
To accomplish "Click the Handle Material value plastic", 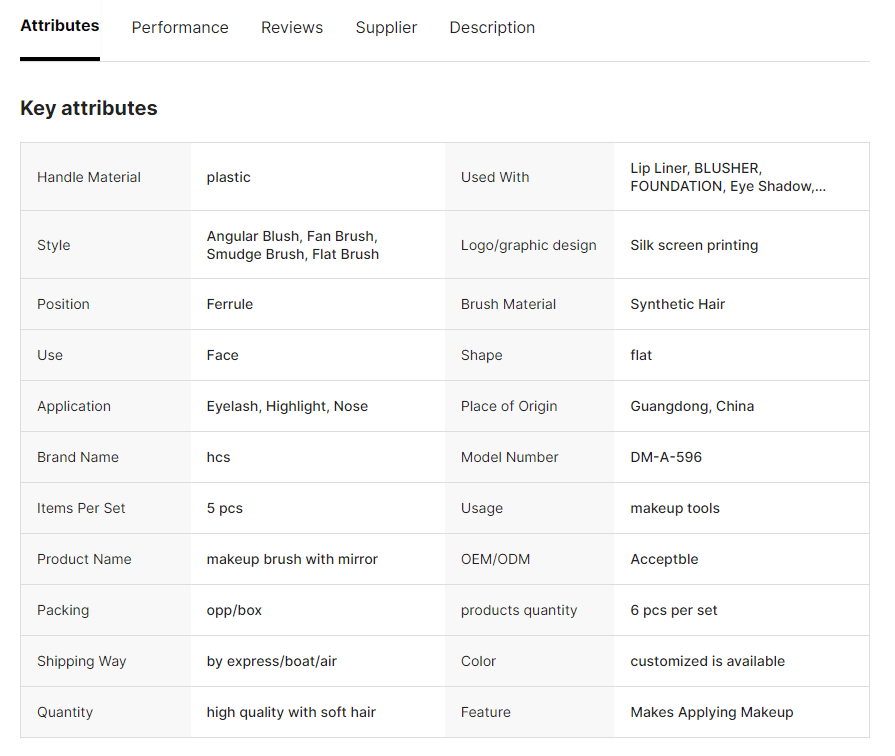I will coord(228,177).
